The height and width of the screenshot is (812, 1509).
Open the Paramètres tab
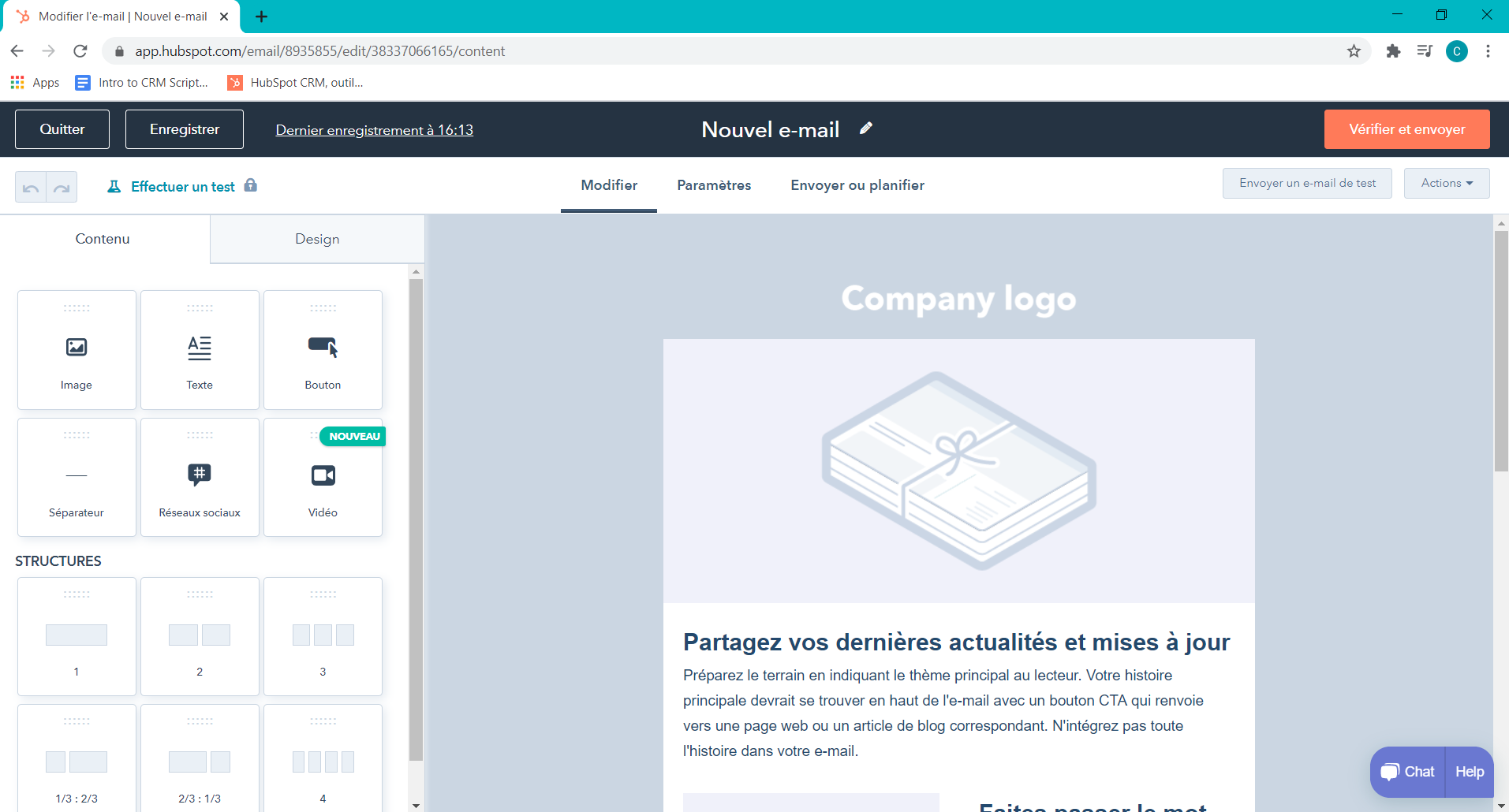pos(714,185)
